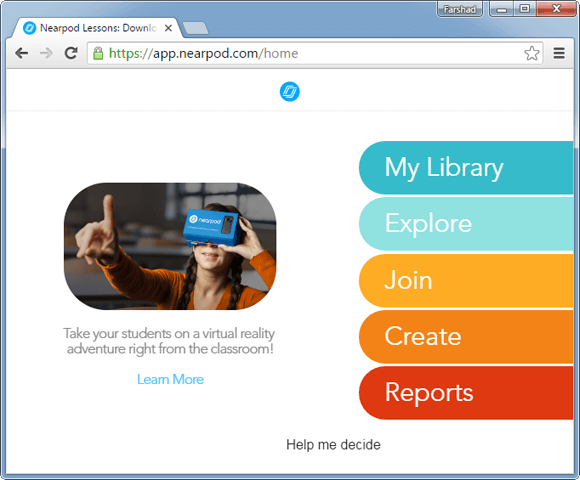The image size is (580, 480).
Task: Open the Chrome hamburger menu
Action: click(x=559, y=53)
